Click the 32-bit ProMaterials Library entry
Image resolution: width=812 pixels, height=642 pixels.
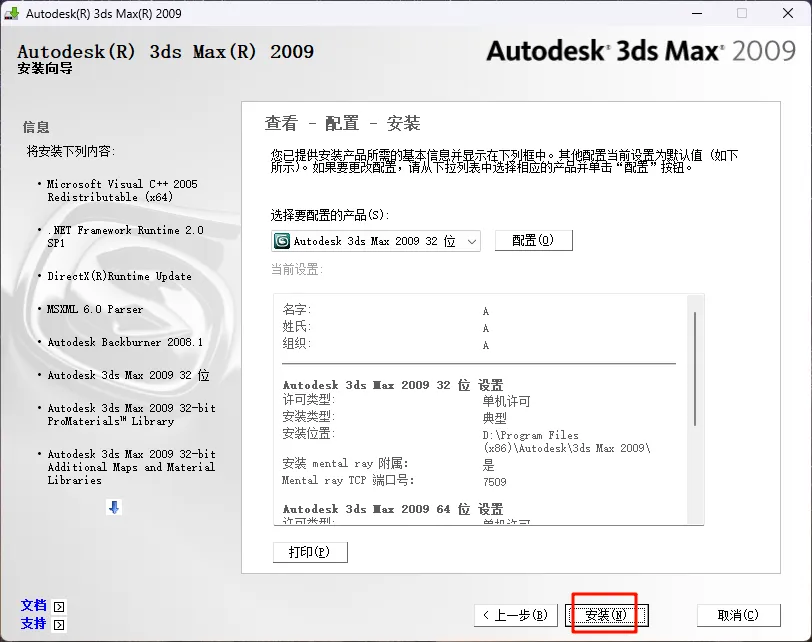[132, 415]
